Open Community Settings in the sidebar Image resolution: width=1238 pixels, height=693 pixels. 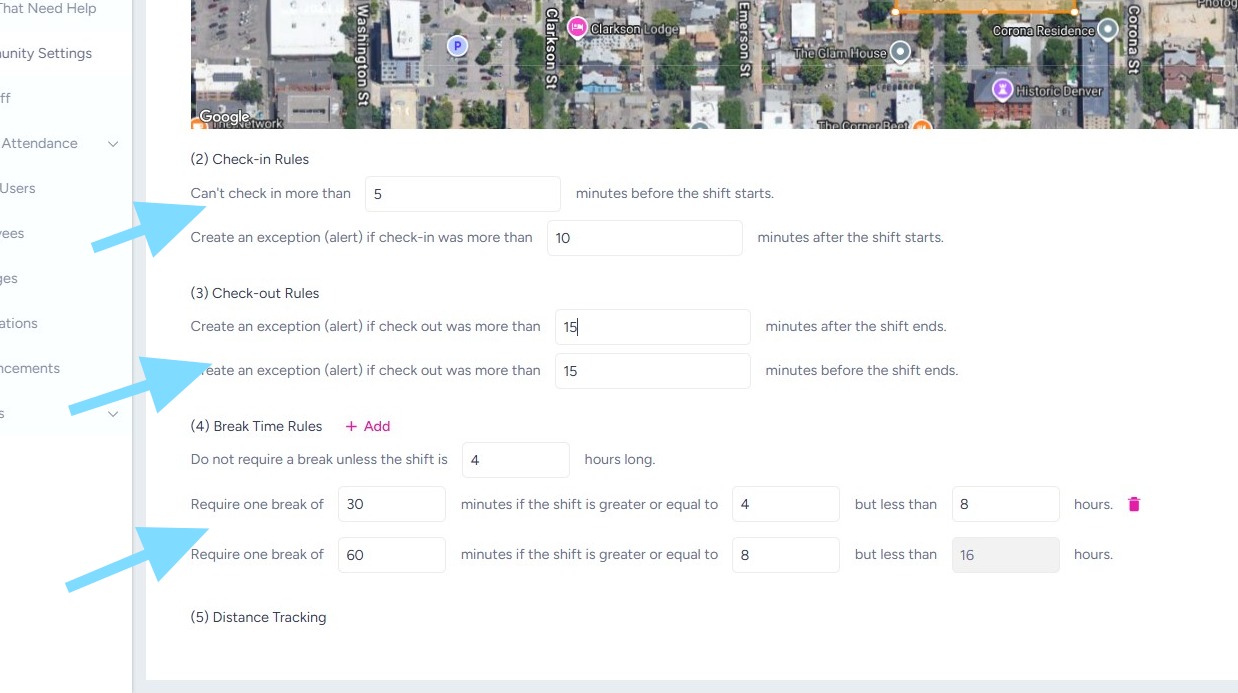pyautogui.click(x=46, y=54)
